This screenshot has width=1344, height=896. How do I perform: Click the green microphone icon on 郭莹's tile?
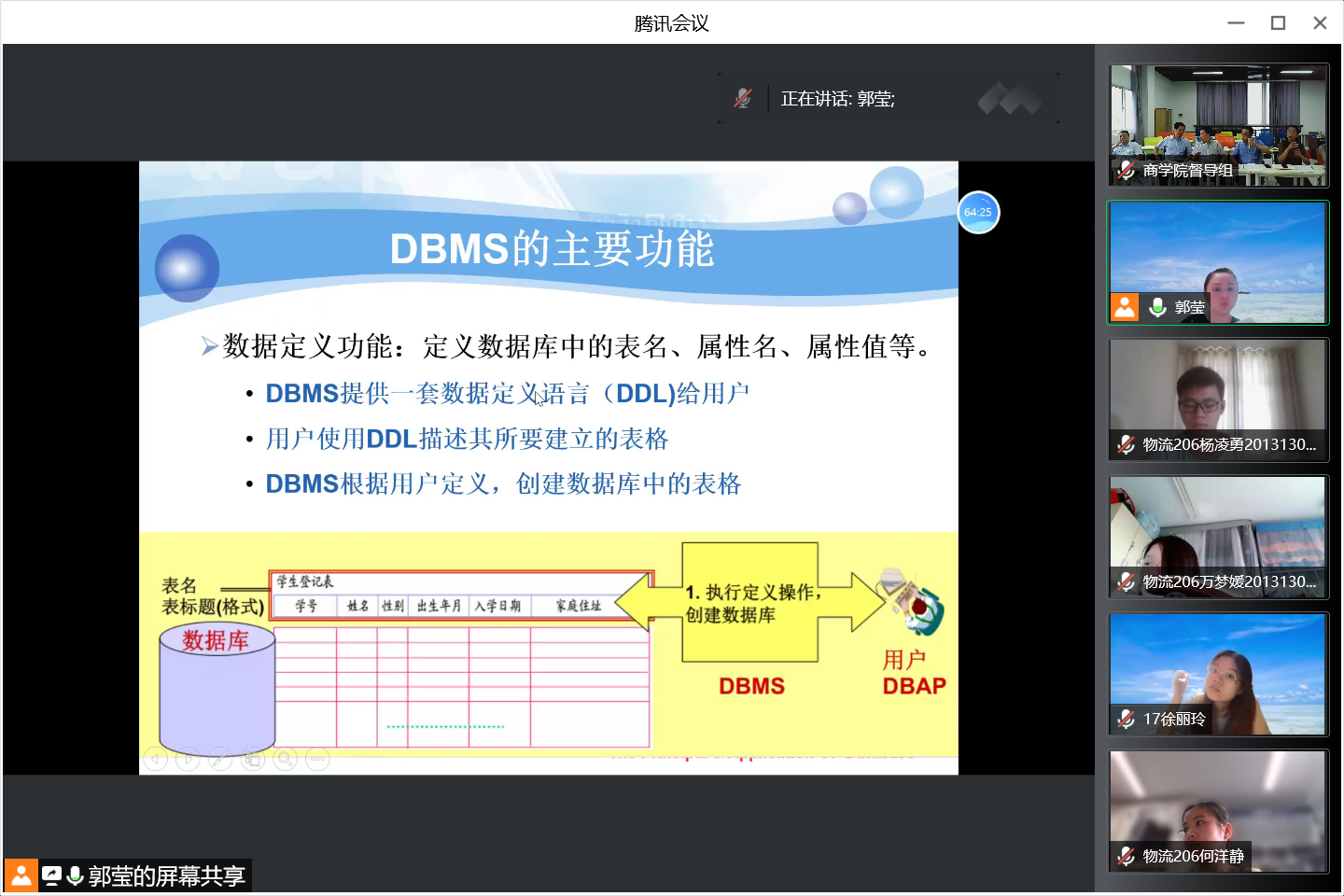tap(1157, 307)
